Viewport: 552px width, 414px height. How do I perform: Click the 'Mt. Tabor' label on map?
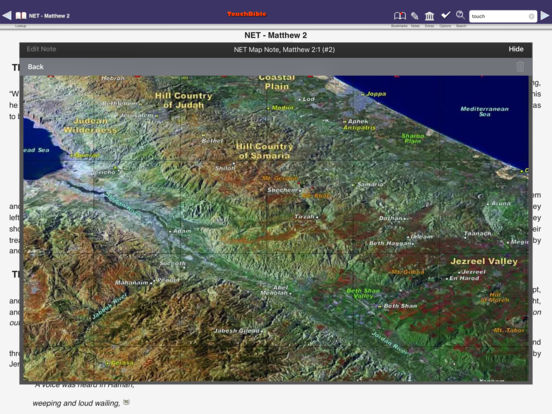(509, 330)
